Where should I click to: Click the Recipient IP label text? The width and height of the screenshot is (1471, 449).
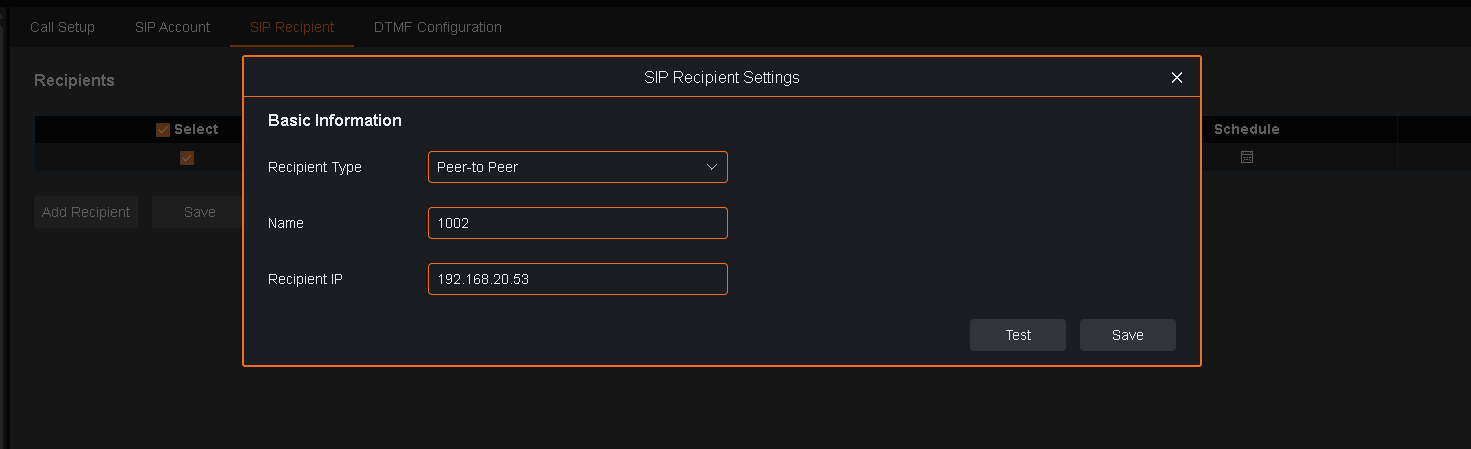coord(305,279)
